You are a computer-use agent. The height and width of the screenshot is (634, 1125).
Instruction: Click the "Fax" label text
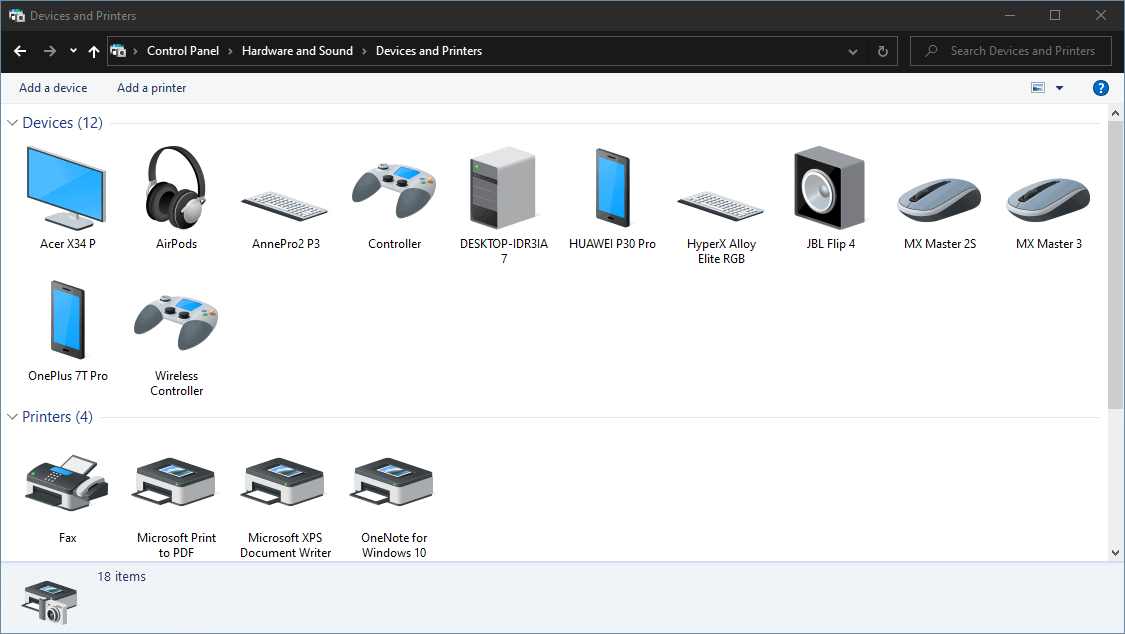pos(67,538)
